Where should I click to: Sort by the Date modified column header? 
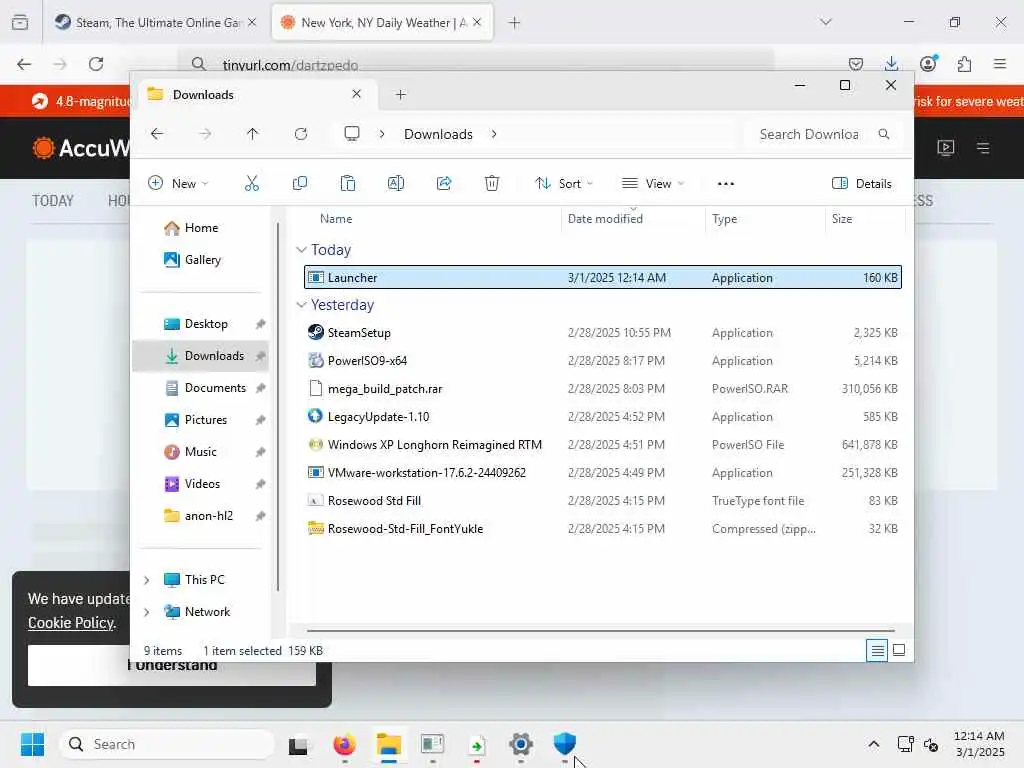coord(633,219)
